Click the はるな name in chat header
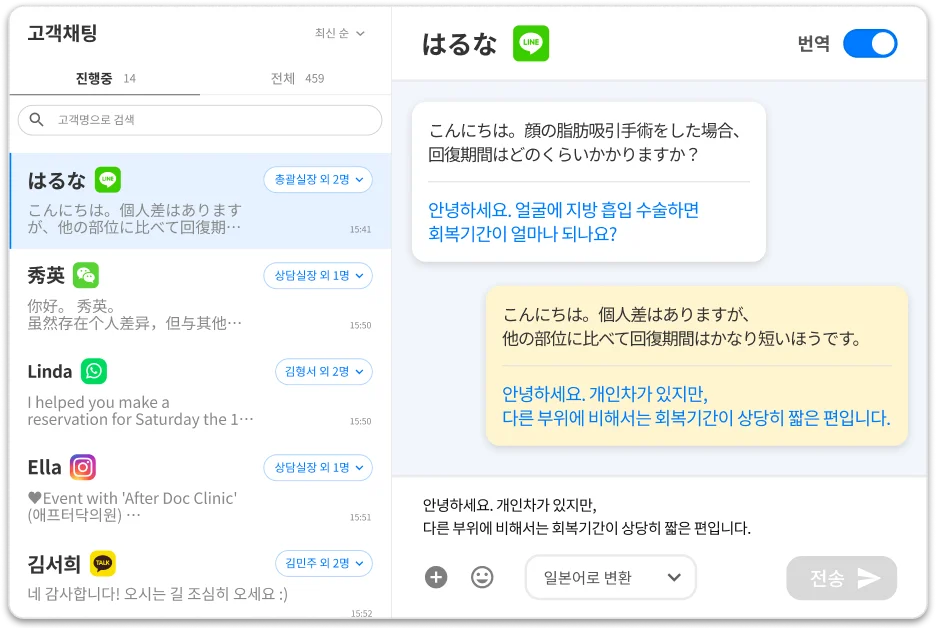The width and height of the screenshot is (936, 628). pyautogui.click(x=459, y=44)
